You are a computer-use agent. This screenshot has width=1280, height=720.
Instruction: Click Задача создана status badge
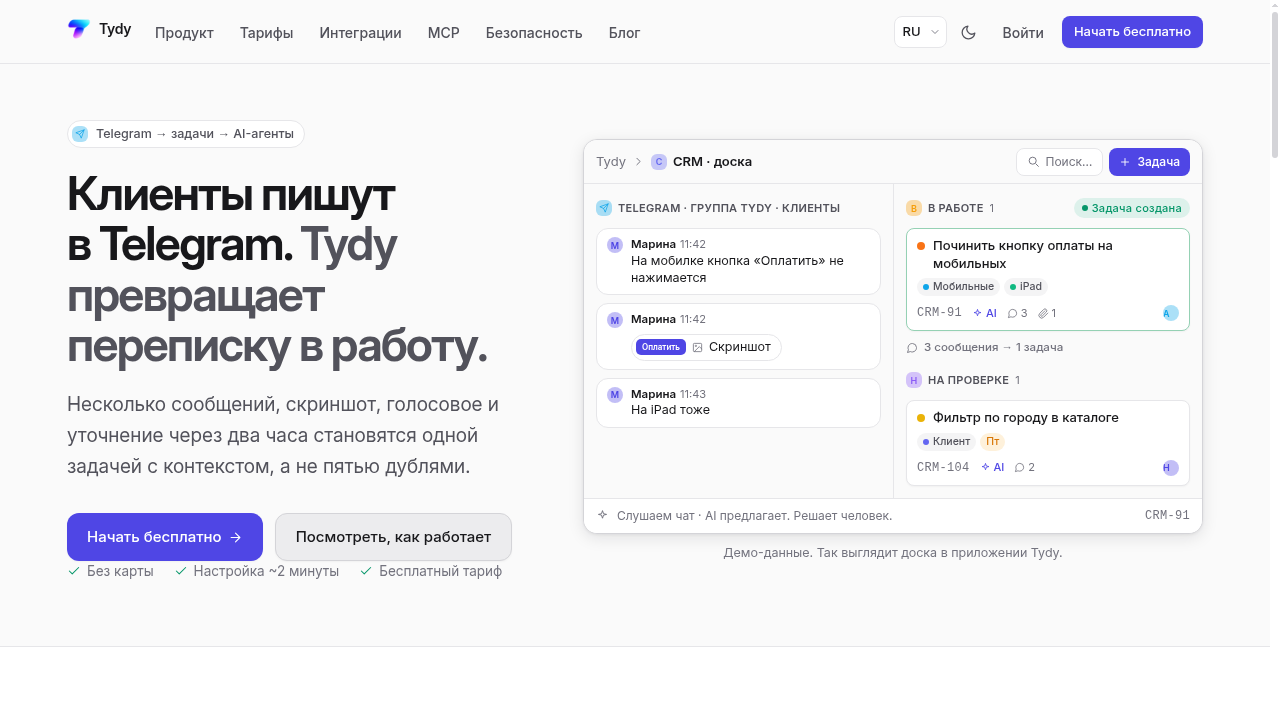[1132, 208]
